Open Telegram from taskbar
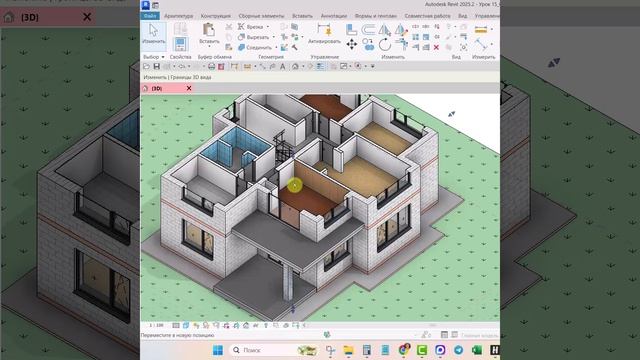Screen dimensions: 640x360 [x=458, y=350]
